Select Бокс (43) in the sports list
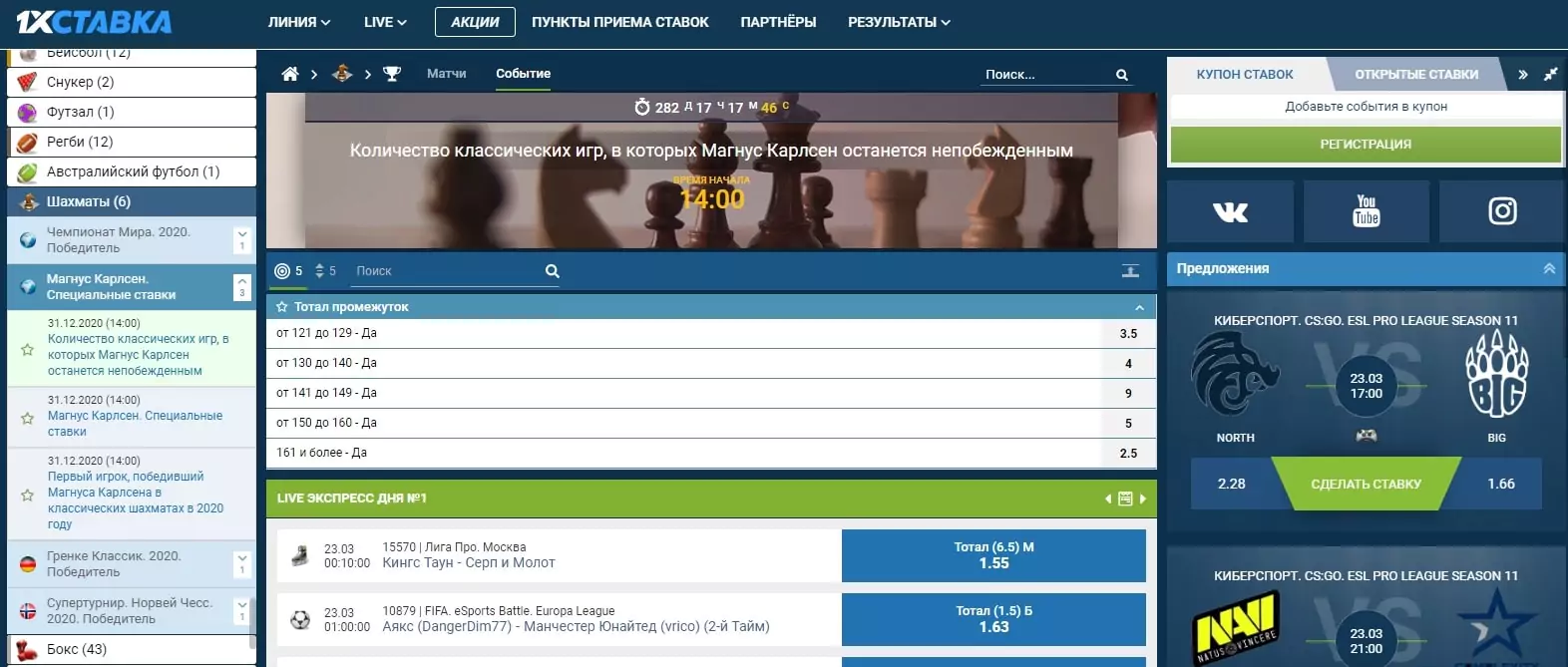 coord(132,649)
